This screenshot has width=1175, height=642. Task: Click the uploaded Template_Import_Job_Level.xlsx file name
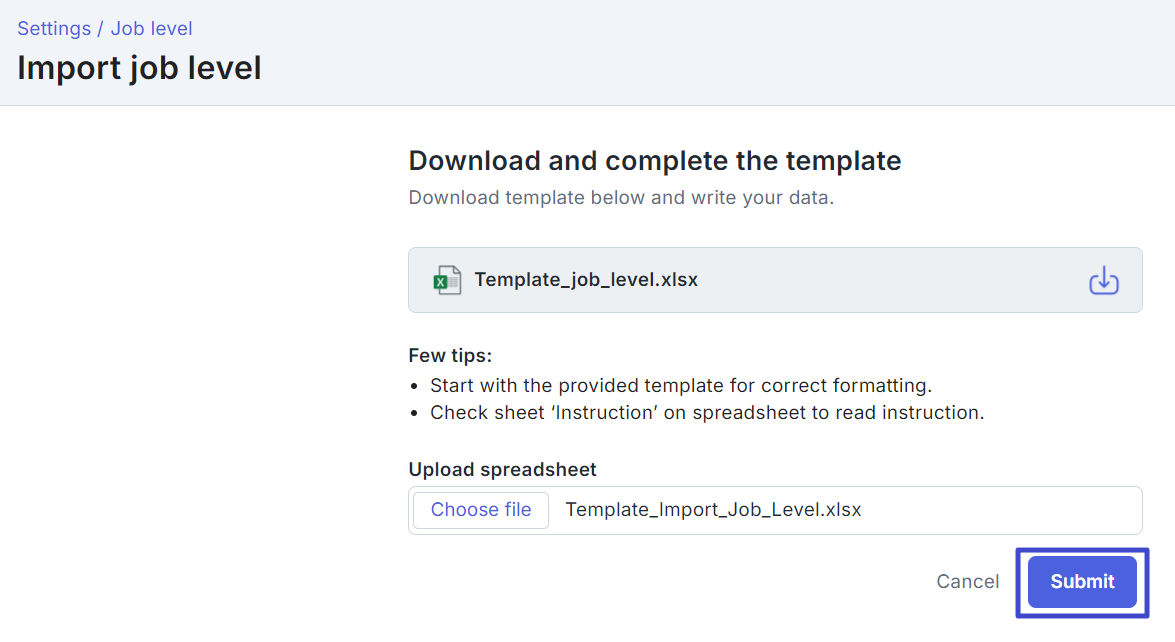pyautogui.click(x=713, y=510)
